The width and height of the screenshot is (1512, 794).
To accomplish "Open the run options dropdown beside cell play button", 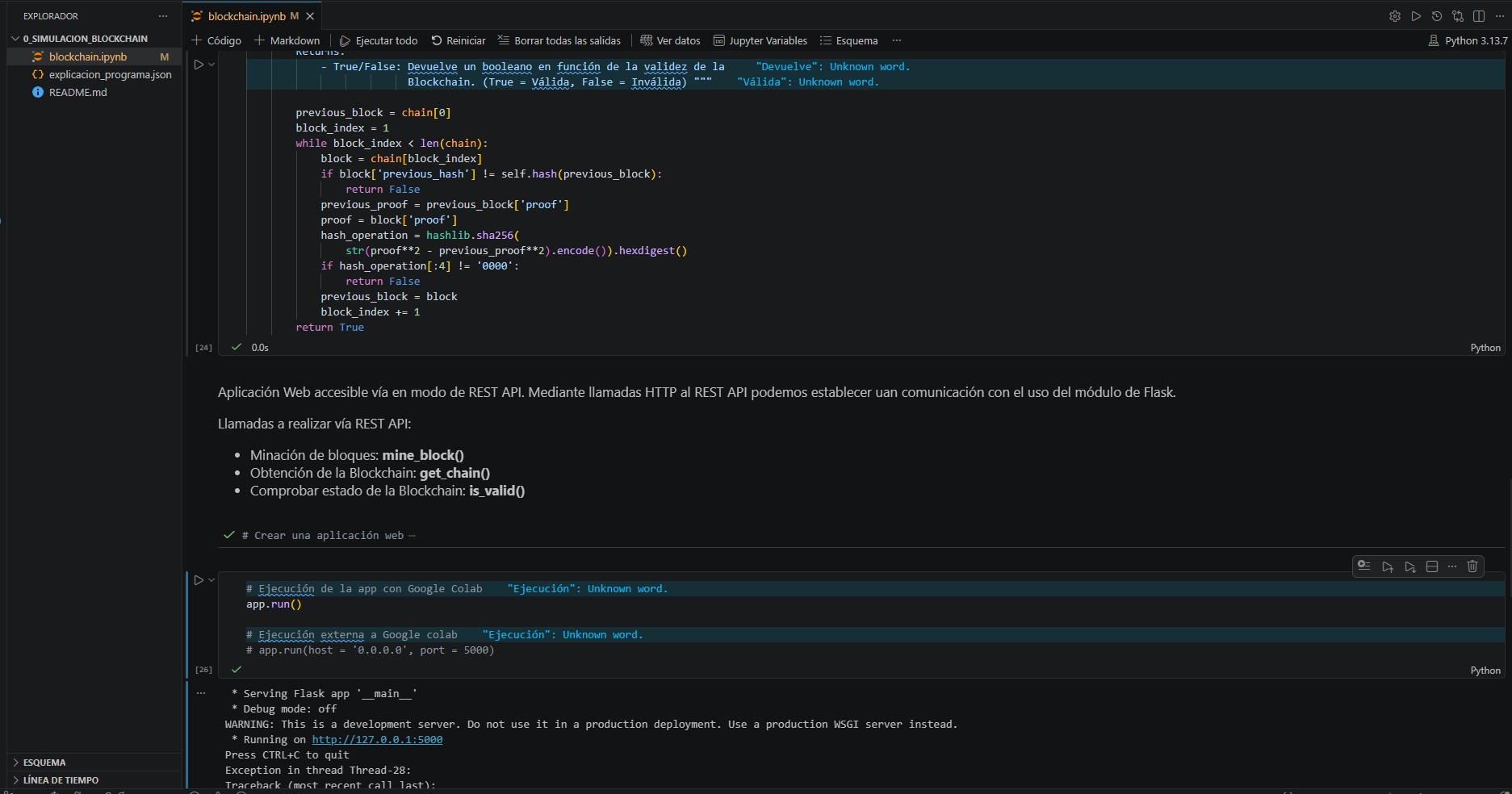I will tap(212, 580).
